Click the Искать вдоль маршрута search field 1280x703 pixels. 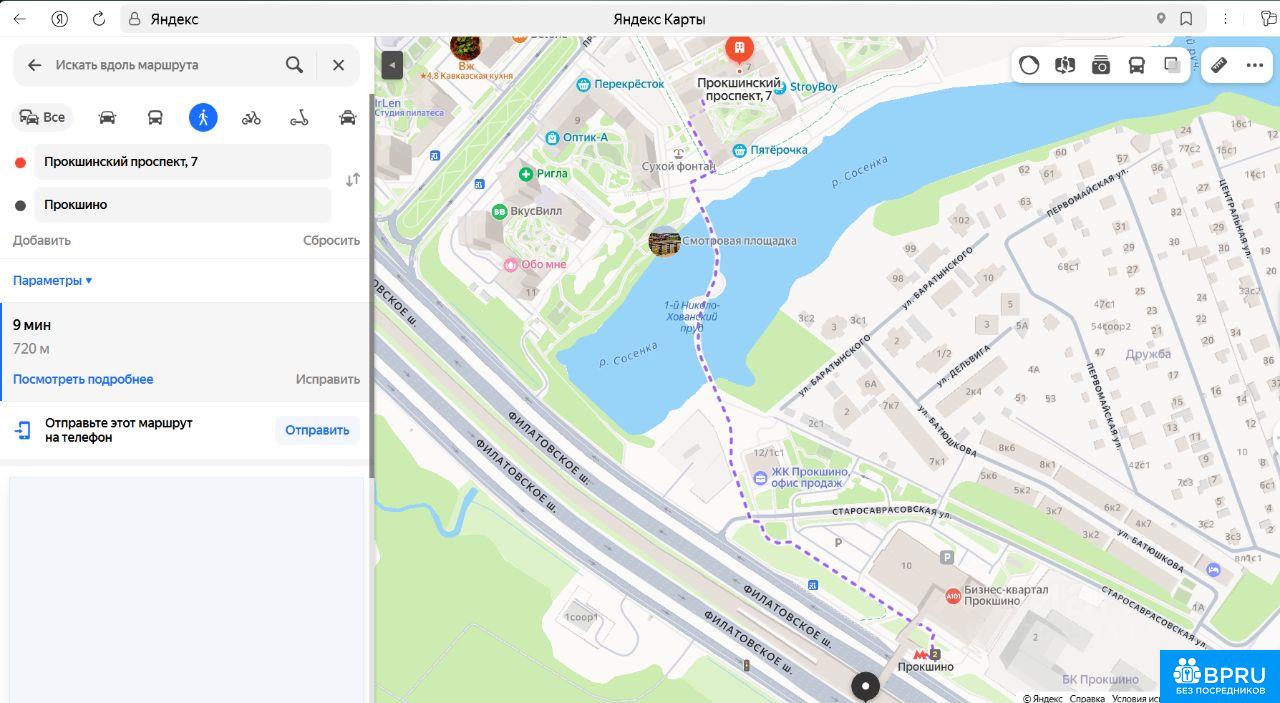click(x=165, y=65)
